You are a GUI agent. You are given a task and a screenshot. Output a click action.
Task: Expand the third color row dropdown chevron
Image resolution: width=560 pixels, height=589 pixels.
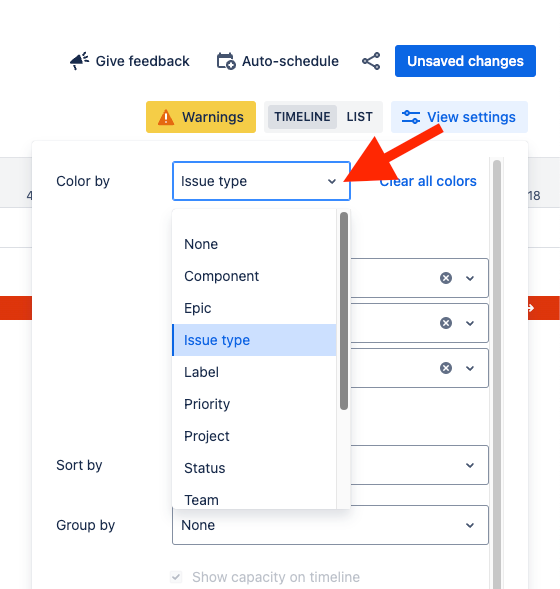pos(470,369)
